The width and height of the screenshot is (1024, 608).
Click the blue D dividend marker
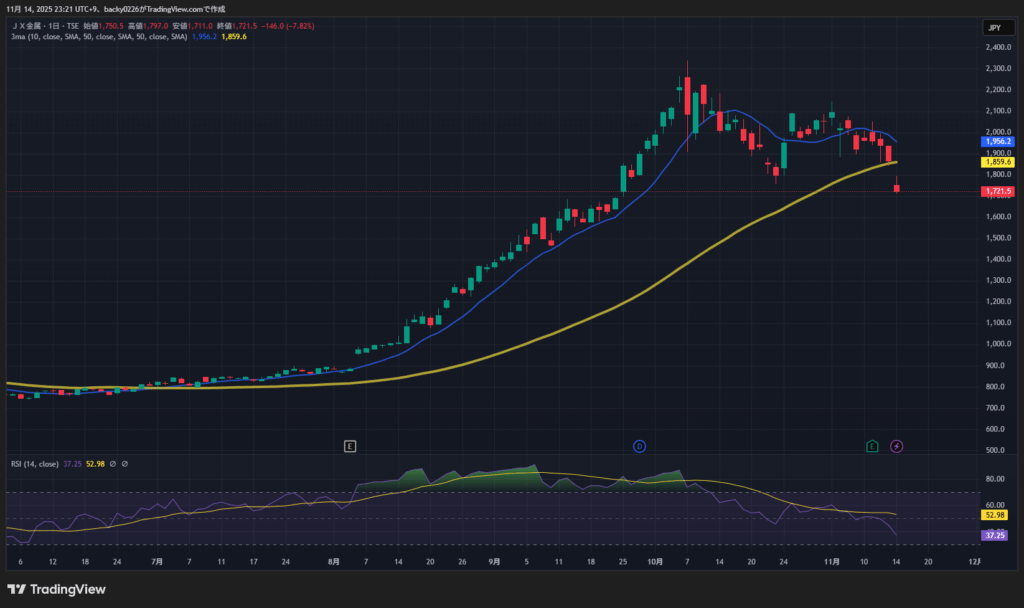point(639,446)
